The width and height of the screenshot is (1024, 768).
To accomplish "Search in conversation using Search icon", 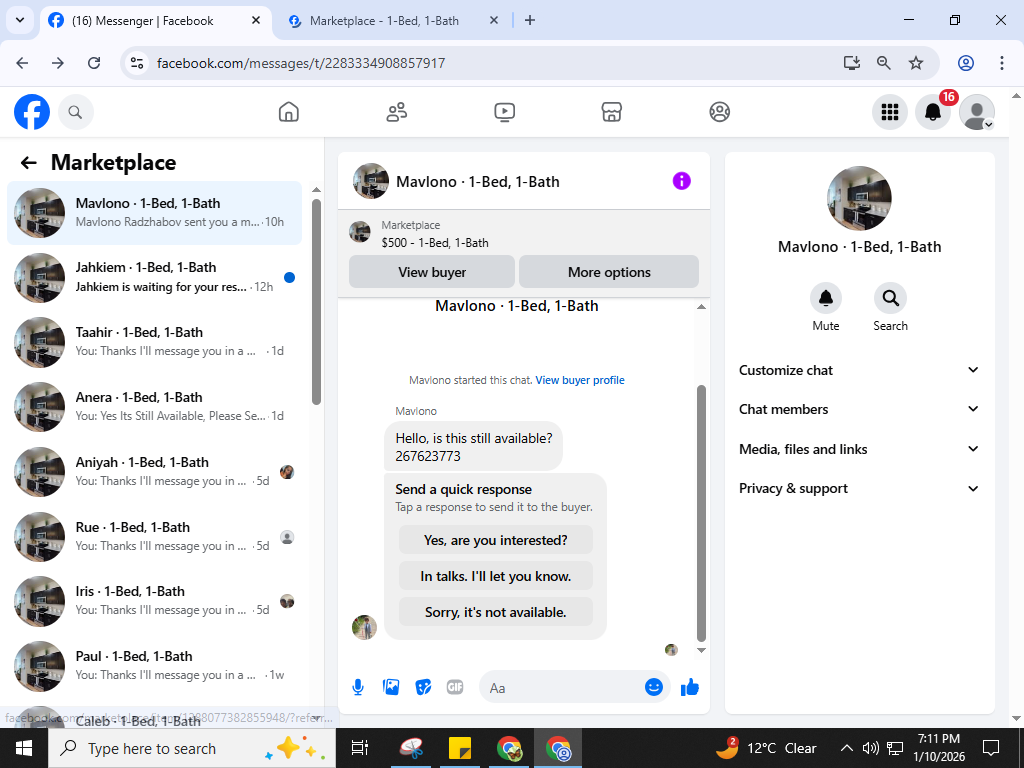I will point(890,298).
